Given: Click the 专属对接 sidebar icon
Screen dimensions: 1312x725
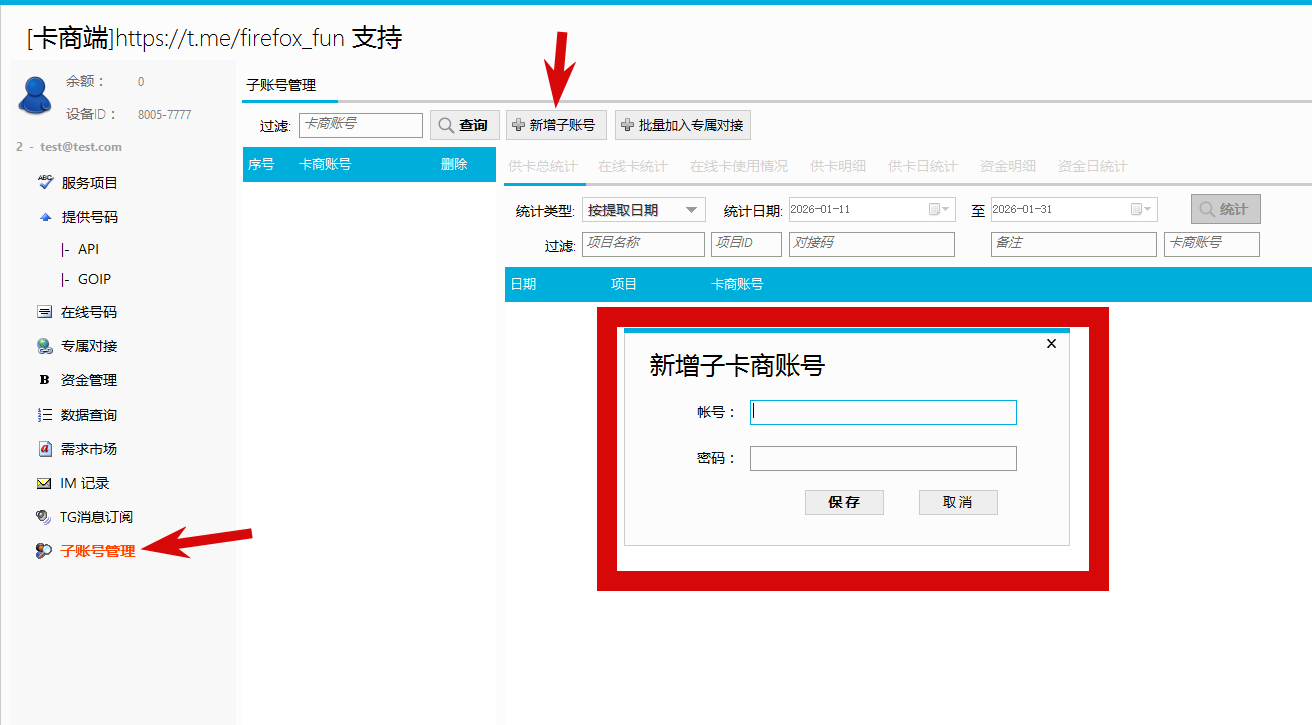Looking at the screenshot, I should 44,346.
